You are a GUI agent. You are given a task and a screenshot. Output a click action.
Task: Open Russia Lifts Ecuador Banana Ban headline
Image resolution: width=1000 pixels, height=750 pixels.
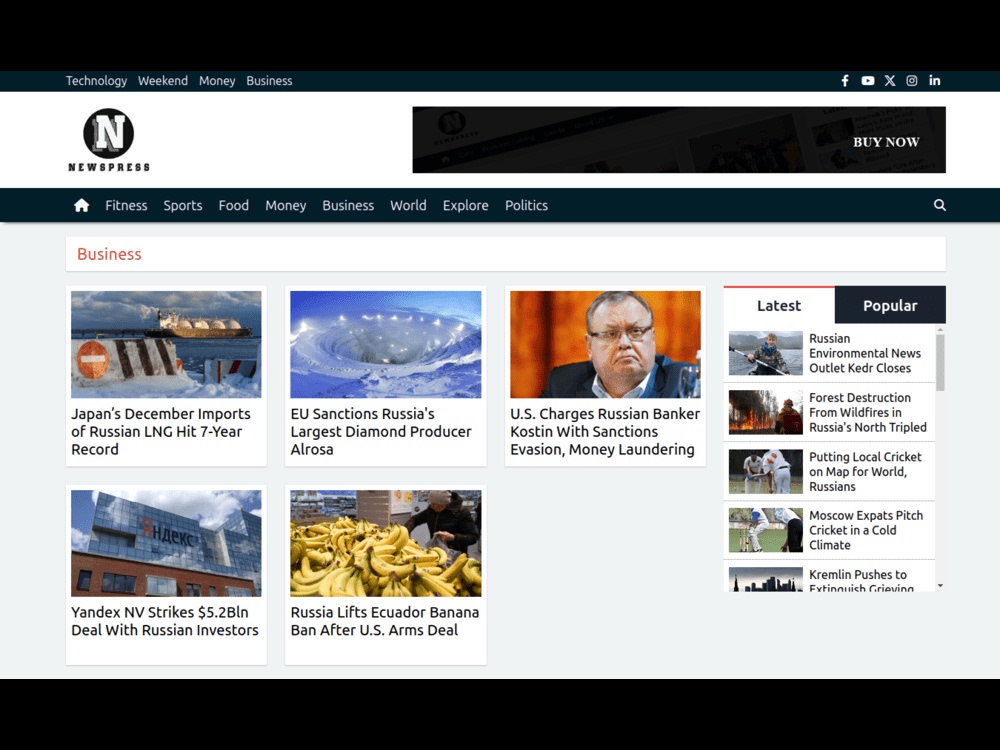pos(385,621)
